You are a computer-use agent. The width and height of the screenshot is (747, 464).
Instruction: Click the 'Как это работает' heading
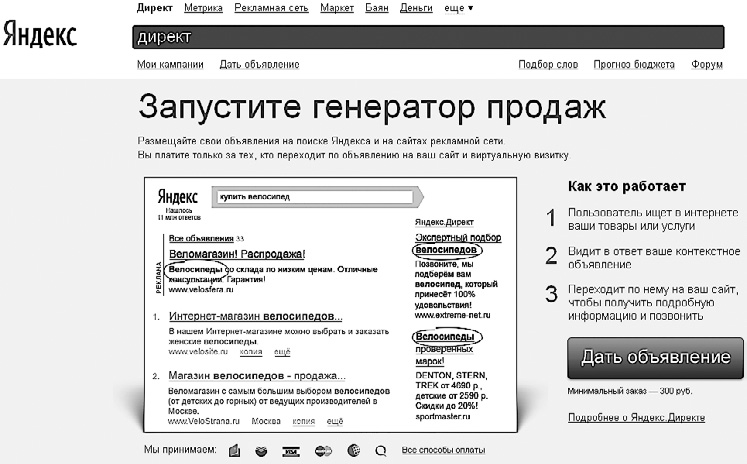626,186
